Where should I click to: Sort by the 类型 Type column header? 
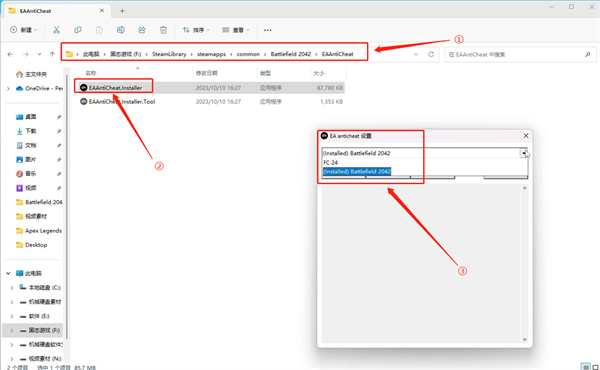(265, 73)
